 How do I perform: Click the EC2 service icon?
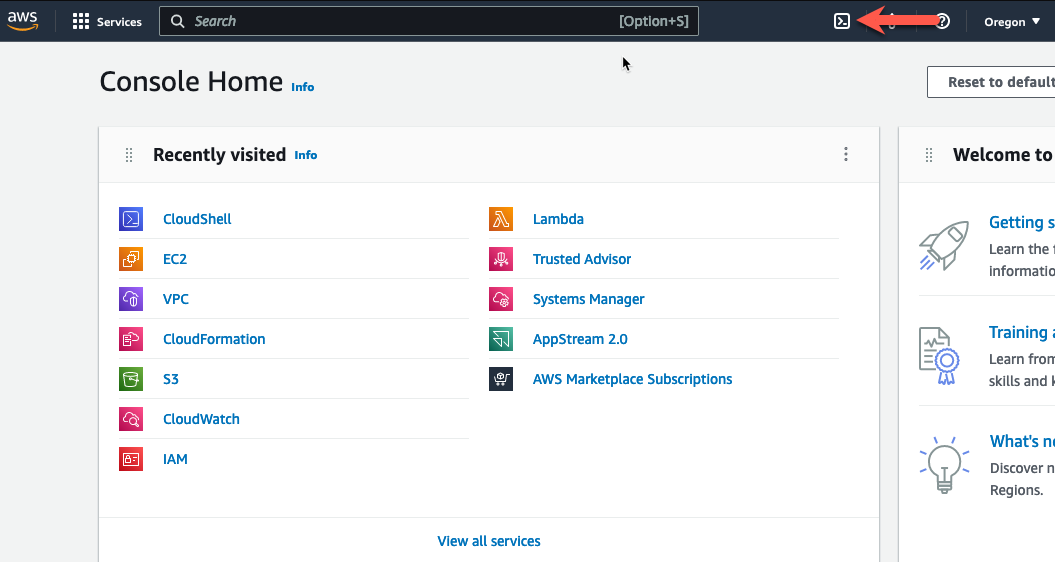point(131,259)
